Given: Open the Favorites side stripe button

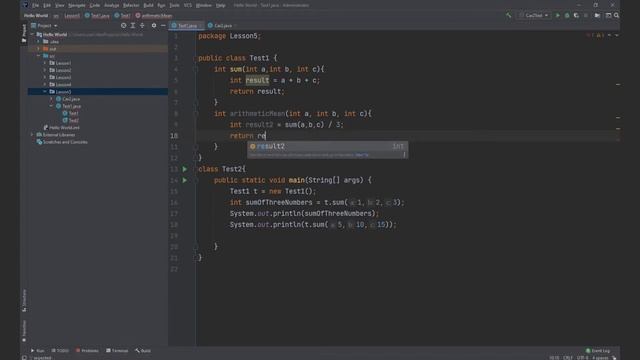Looking at the screenshot, I should click(x=24, y=331).
